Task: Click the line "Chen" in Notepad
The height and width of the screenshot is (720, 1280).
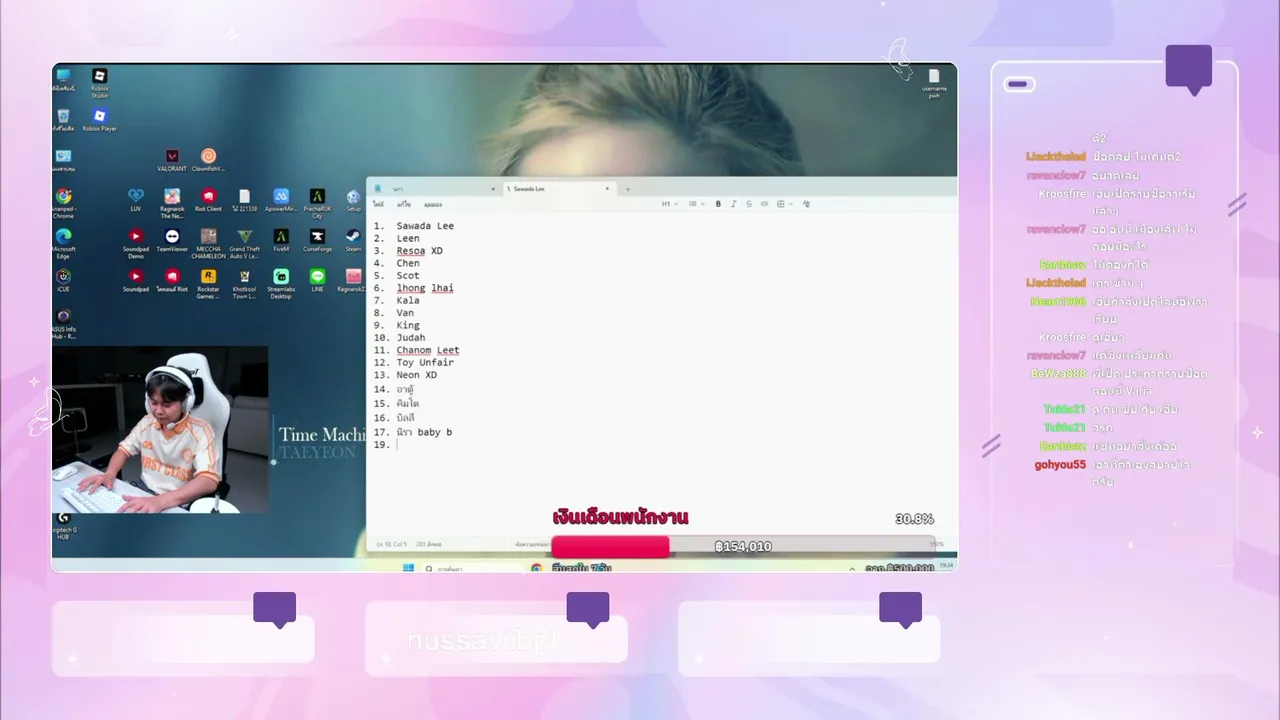Action: [x=408, y=263]
